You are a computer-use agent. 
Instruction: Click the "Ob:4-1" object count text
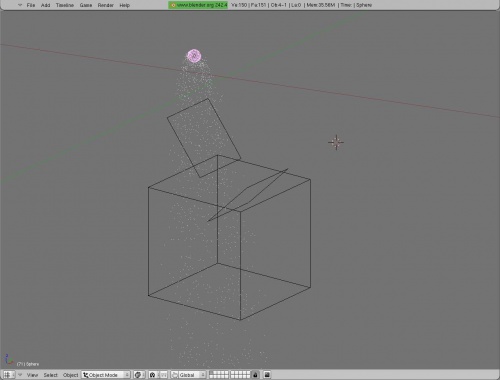[x=279, y=5]
